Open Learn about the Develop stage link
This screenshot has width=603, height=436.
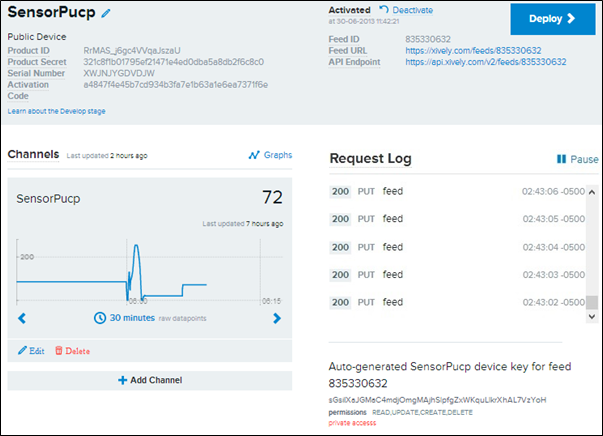click(x=57, y=111)
